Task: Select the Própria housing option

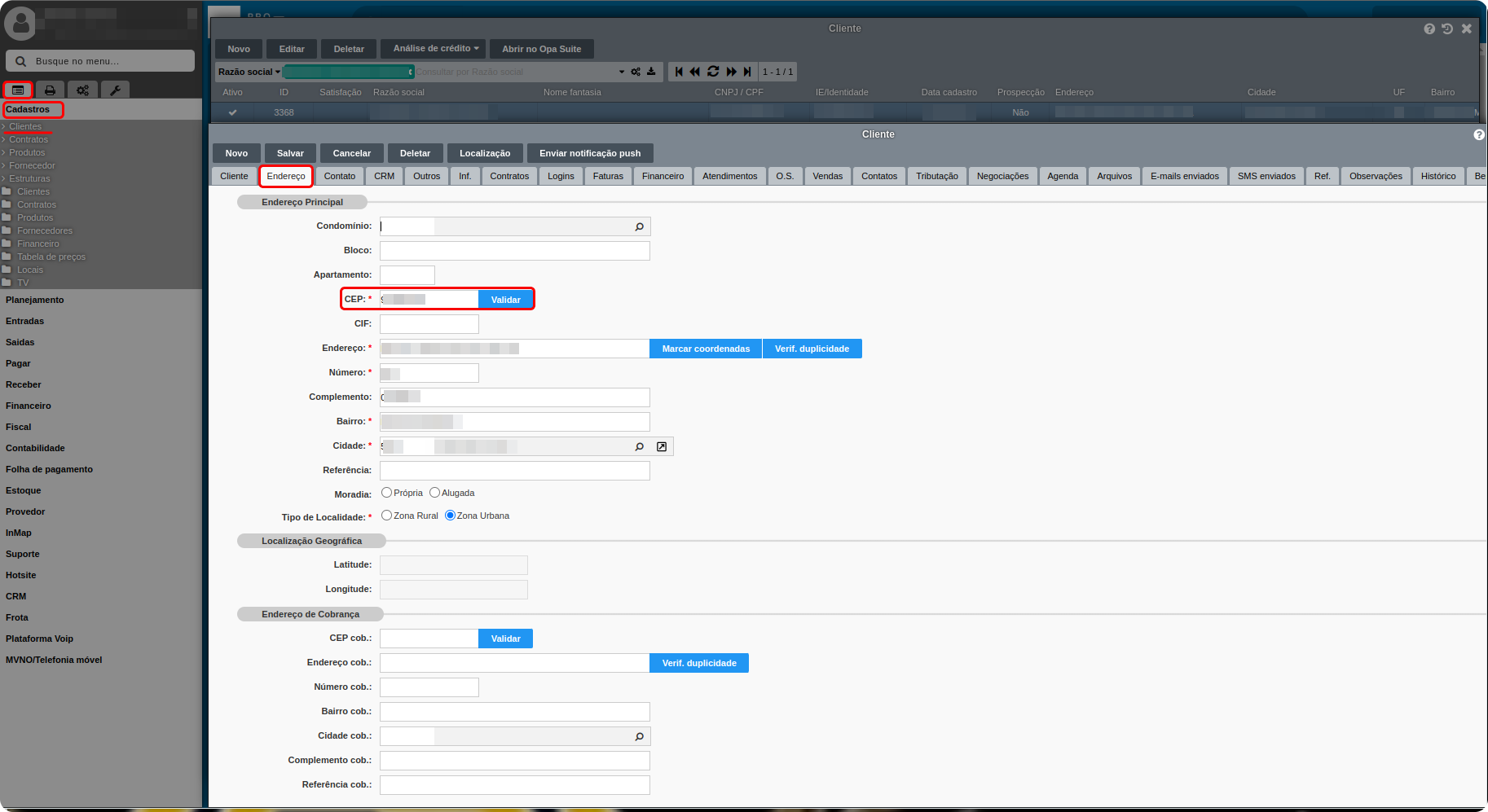Action: (387, 493)
